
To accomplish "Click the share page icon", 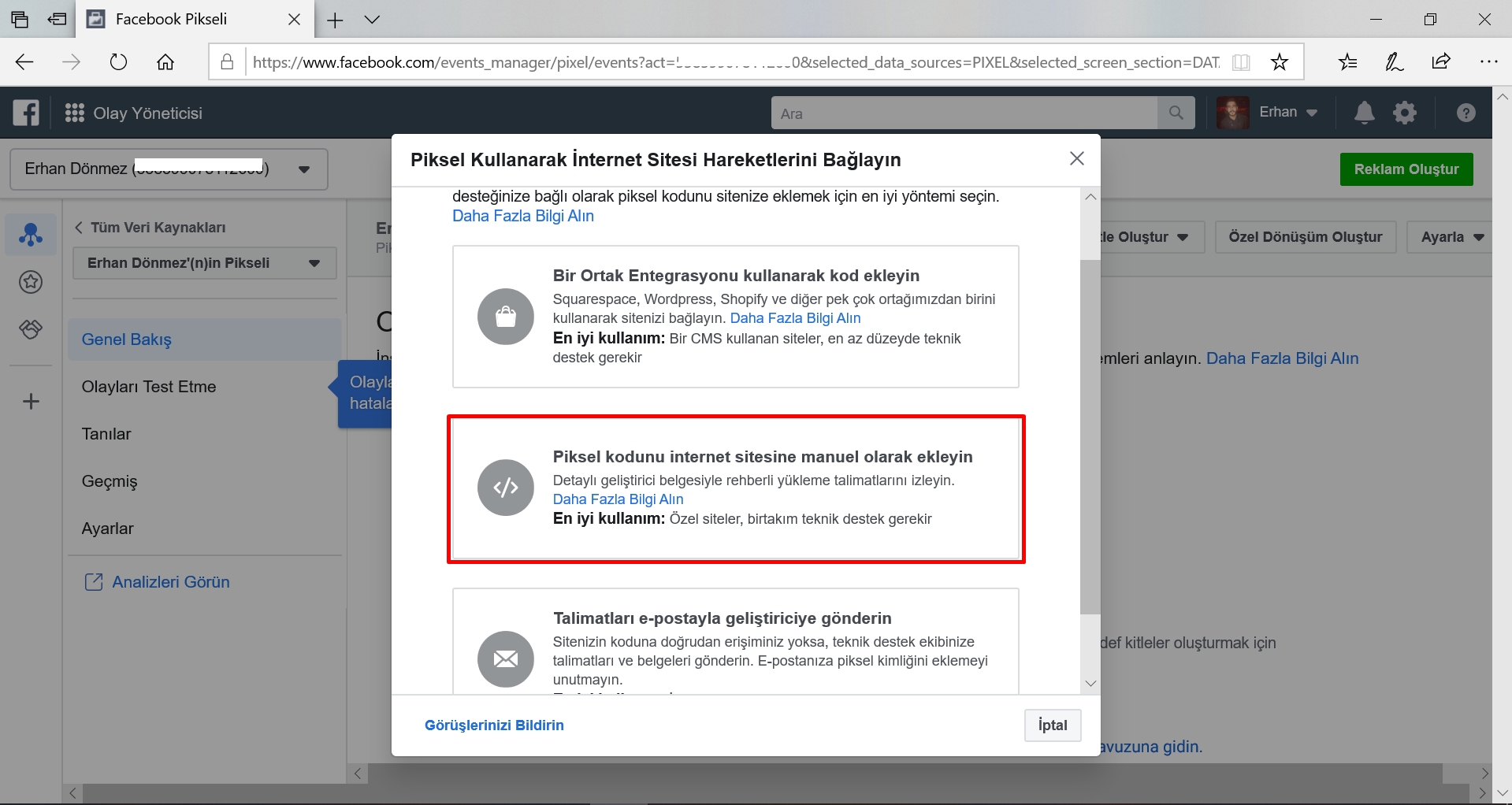I will [1441, 61].
